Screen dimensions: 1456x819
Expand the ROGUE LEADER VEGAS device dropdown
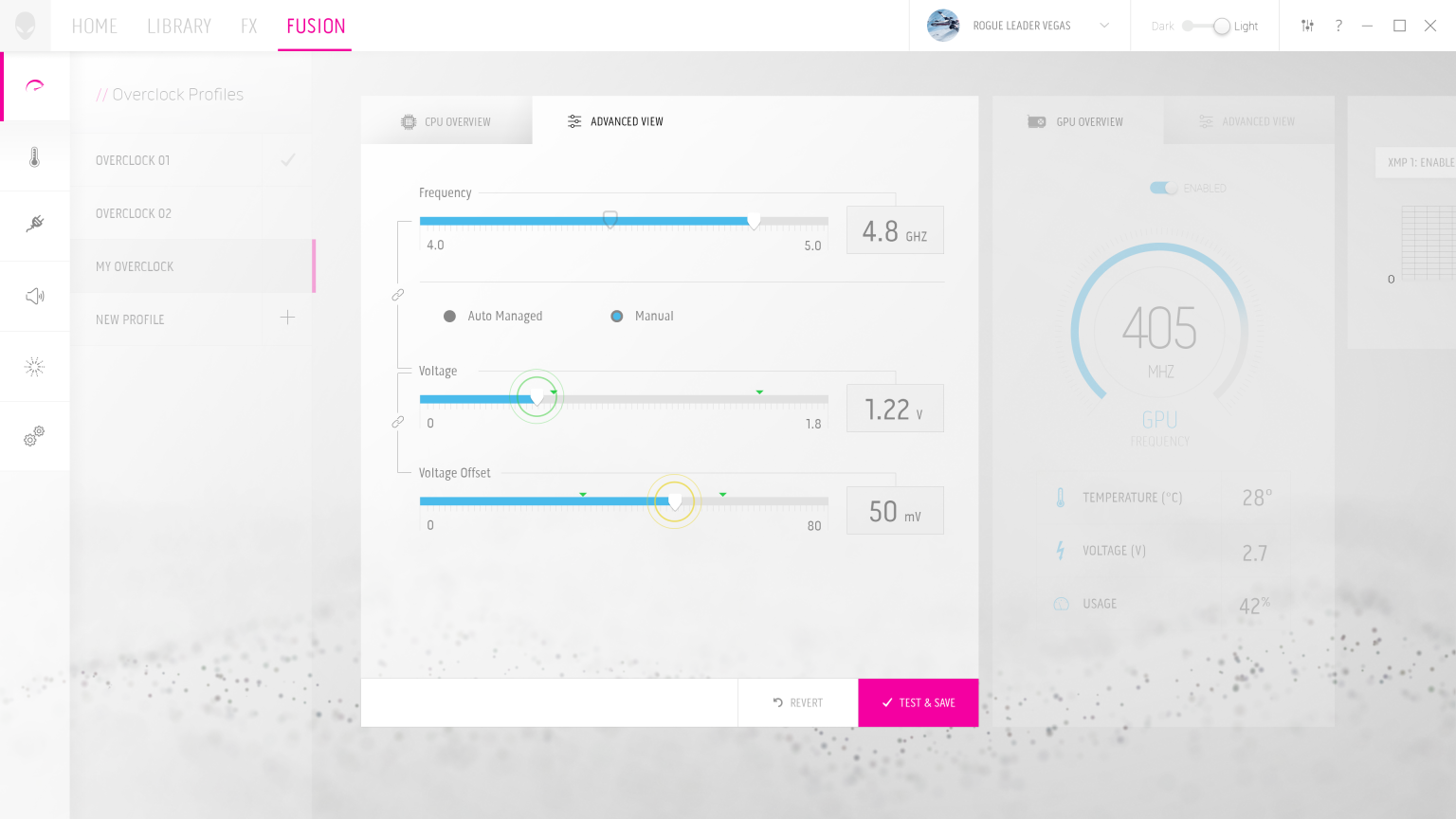pos(1103,26)
